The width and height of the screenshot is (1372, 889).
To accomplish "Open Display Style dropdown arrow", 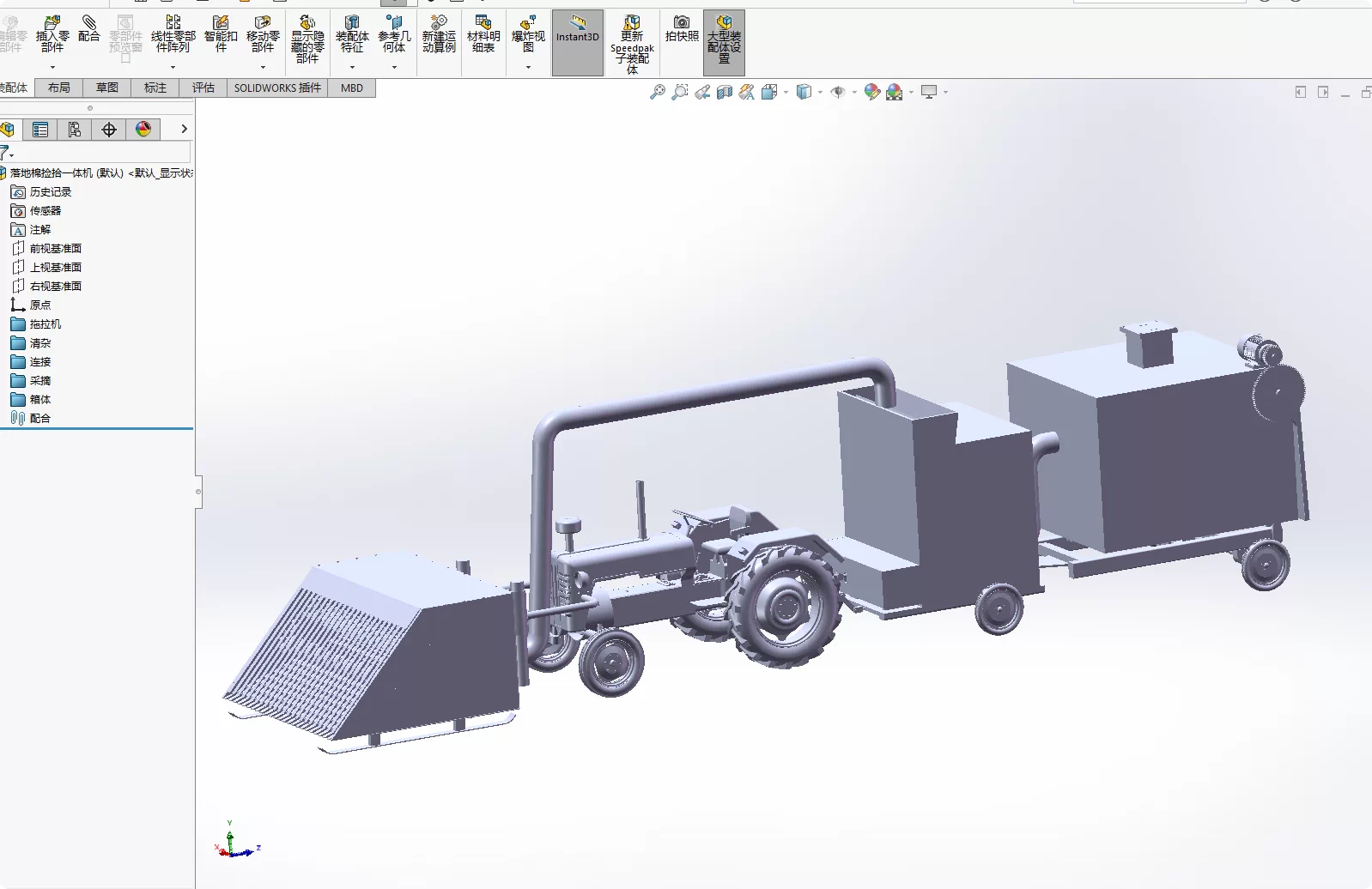I will 820,92.
